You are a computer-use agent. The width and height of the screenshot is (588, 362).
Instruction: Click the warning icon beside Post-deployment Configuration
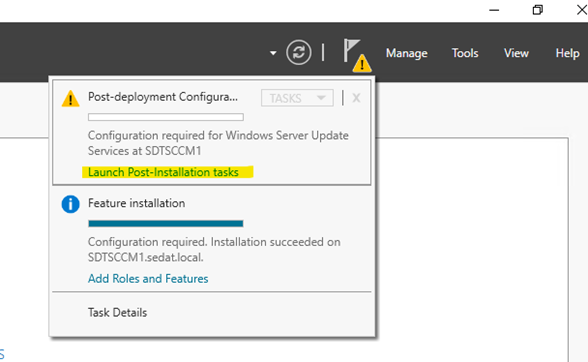70,99
